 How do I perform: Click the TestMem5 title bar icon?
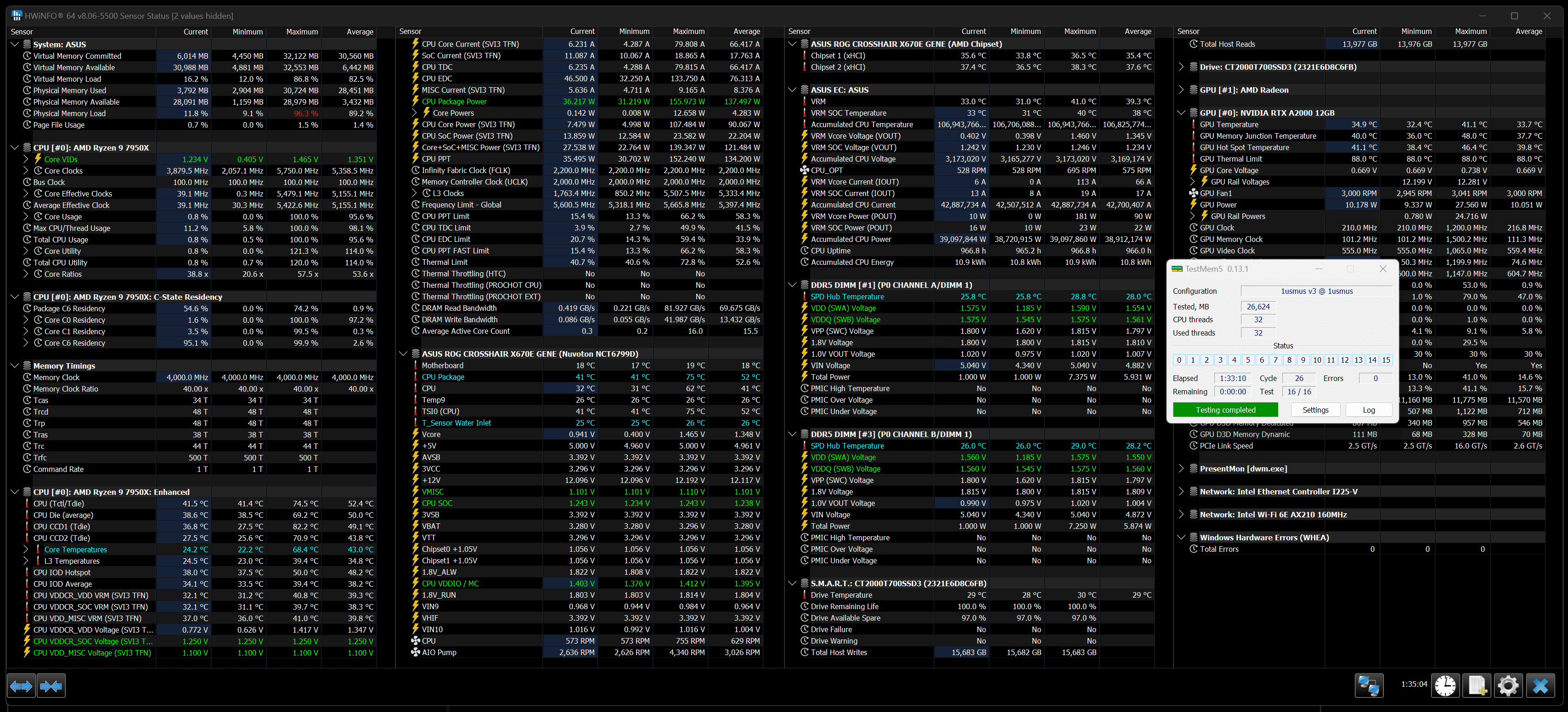(1177, 269)
